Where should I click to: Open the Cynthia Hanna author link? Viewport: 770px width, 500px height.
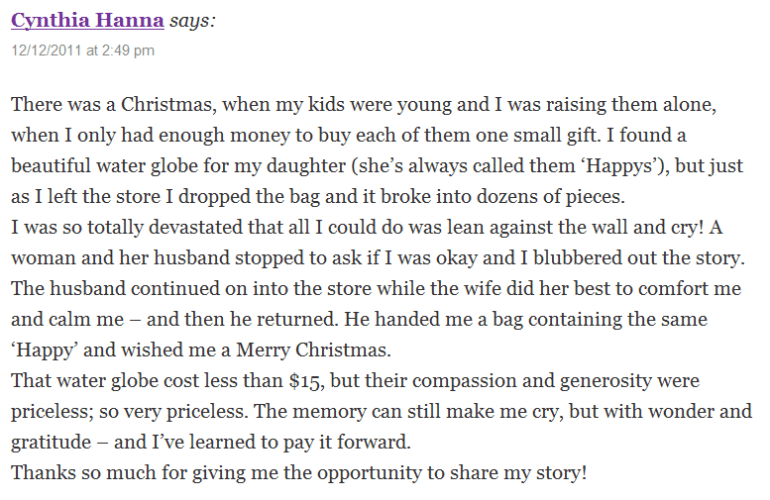87,20
